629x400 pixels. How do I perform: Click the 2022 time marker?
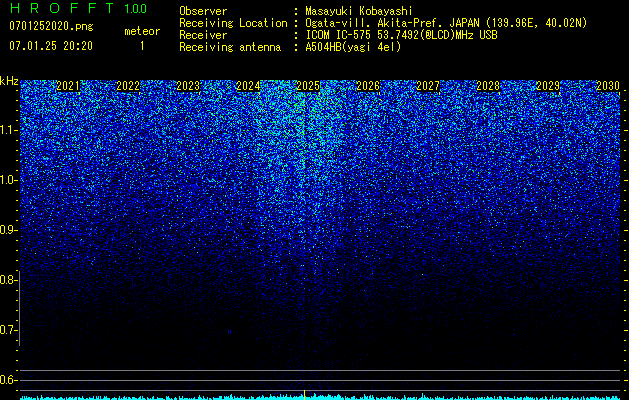pyautogui.click(x=128, y=86)
